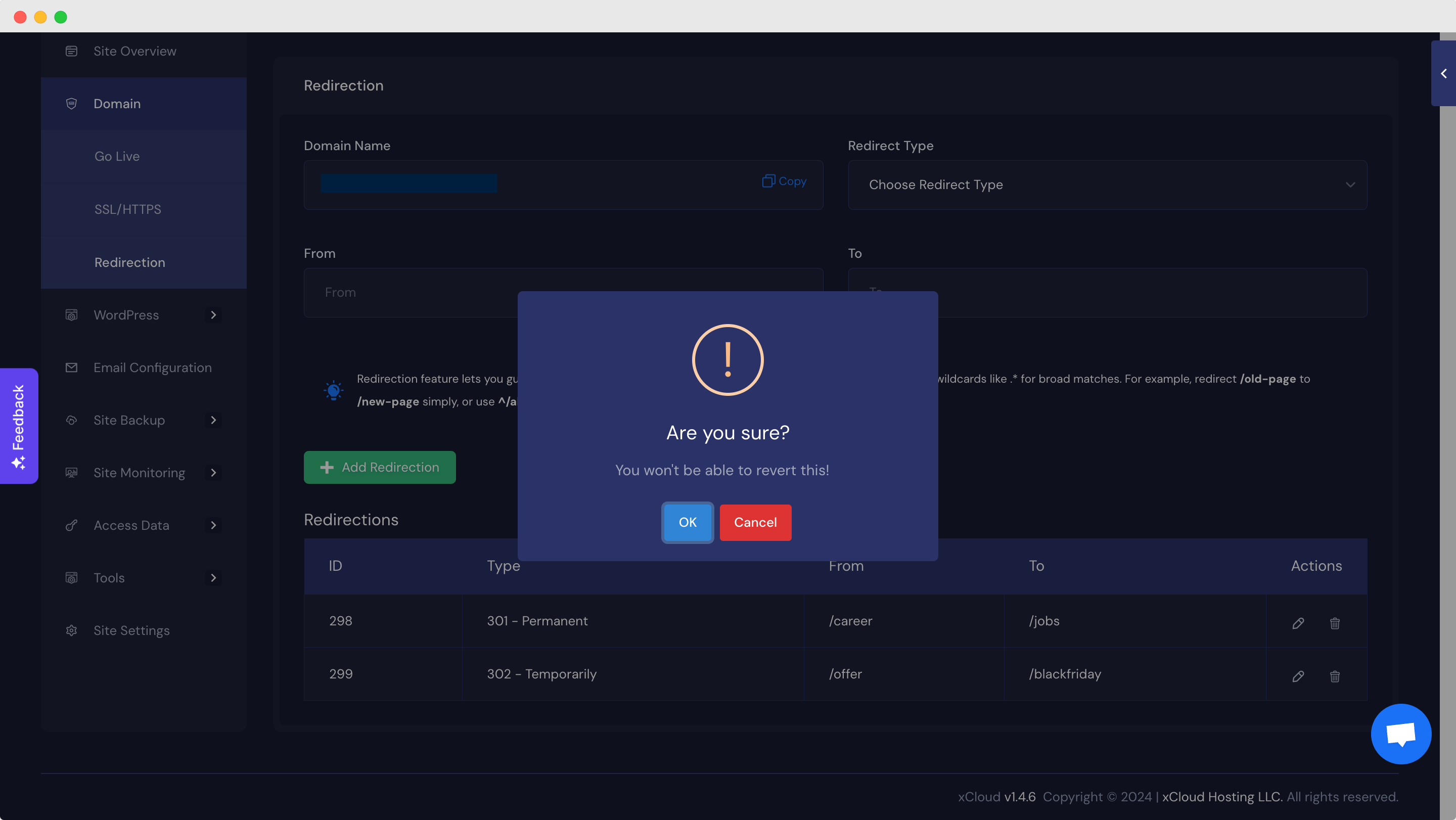Delete redirection 299 via trash icon
Image resolution: width=1456 pixels, height=820 pixels.
click(x=1335, y=676)
